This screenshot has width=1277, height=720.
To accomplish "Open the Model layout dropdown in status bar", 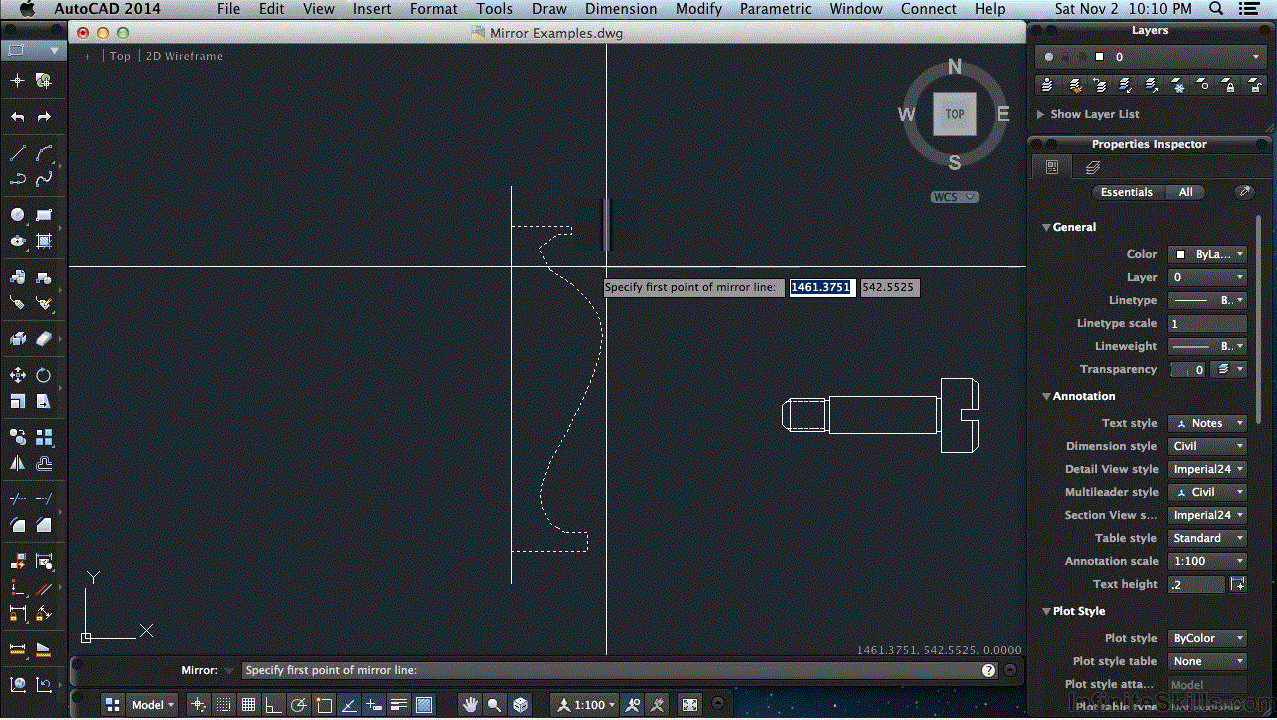I will tap(153, 705).
